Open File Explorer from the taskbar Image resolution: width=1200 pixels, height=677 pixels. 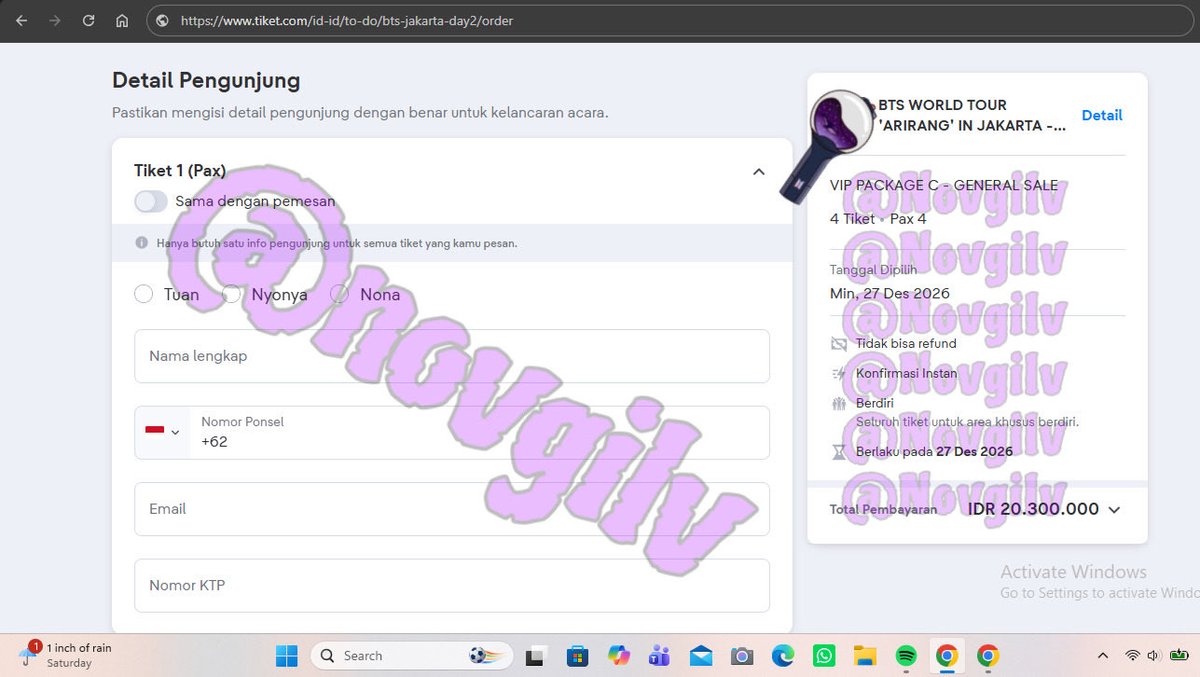click(x=865, y=656)
